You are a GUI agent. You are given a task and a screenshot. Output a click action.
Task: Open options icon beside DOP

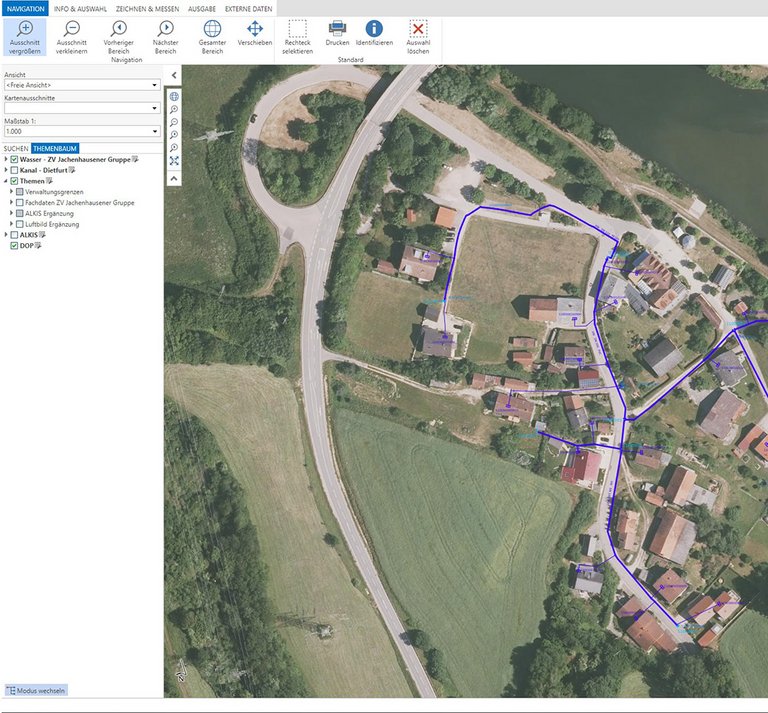[x=38, y=245]
